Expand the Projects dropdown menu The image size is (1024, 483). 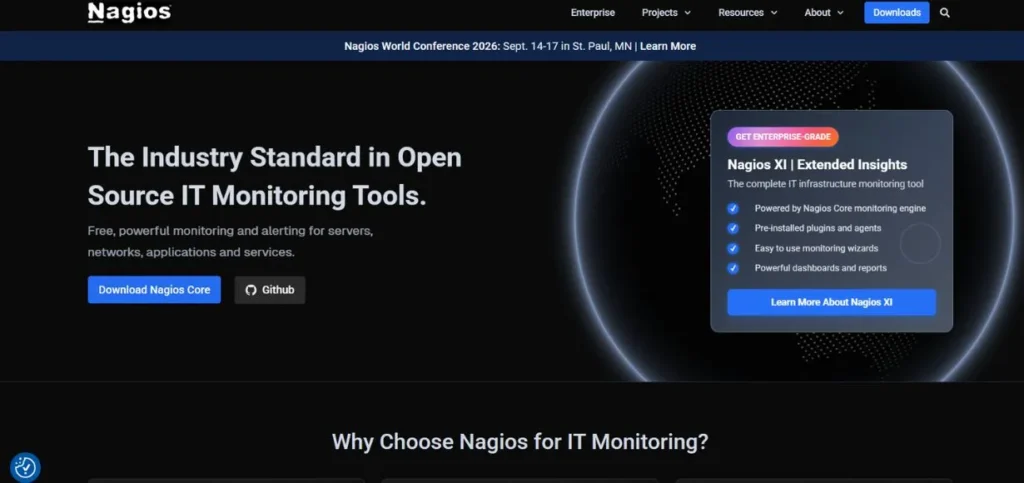pyautogui.click(x=666, y=13)
